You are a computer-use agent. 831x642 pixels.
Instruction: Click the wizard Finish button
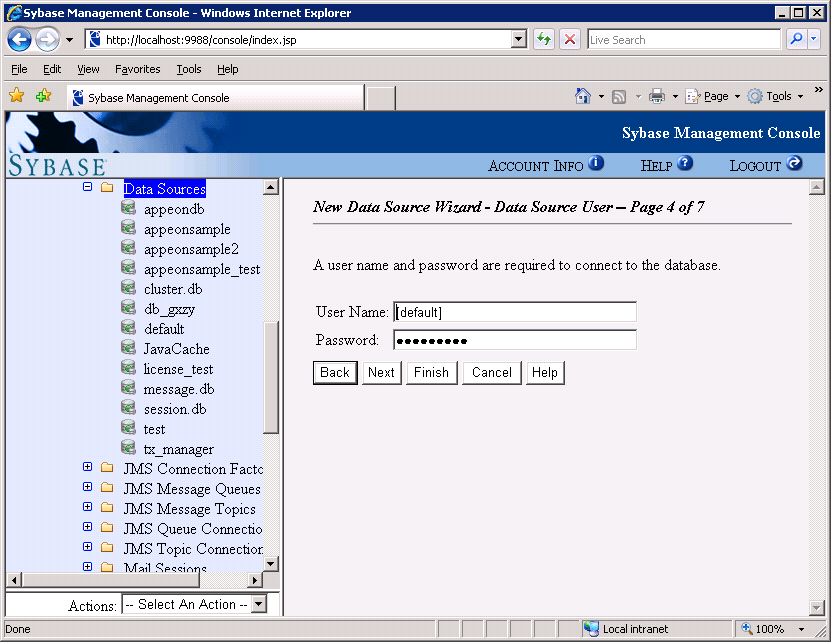click(431, 373)
